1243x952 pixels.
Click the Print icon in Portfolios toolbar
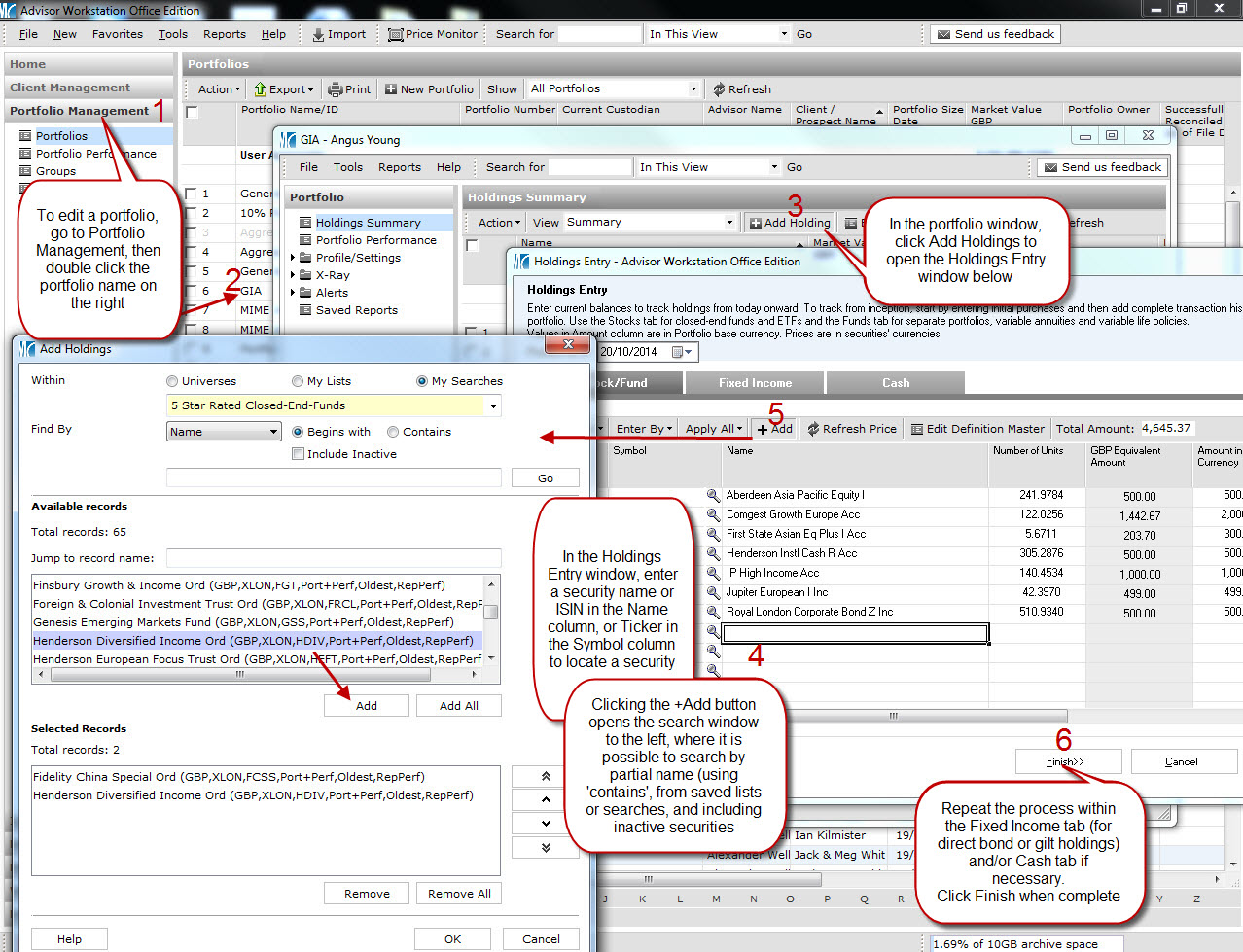(336, 89)
